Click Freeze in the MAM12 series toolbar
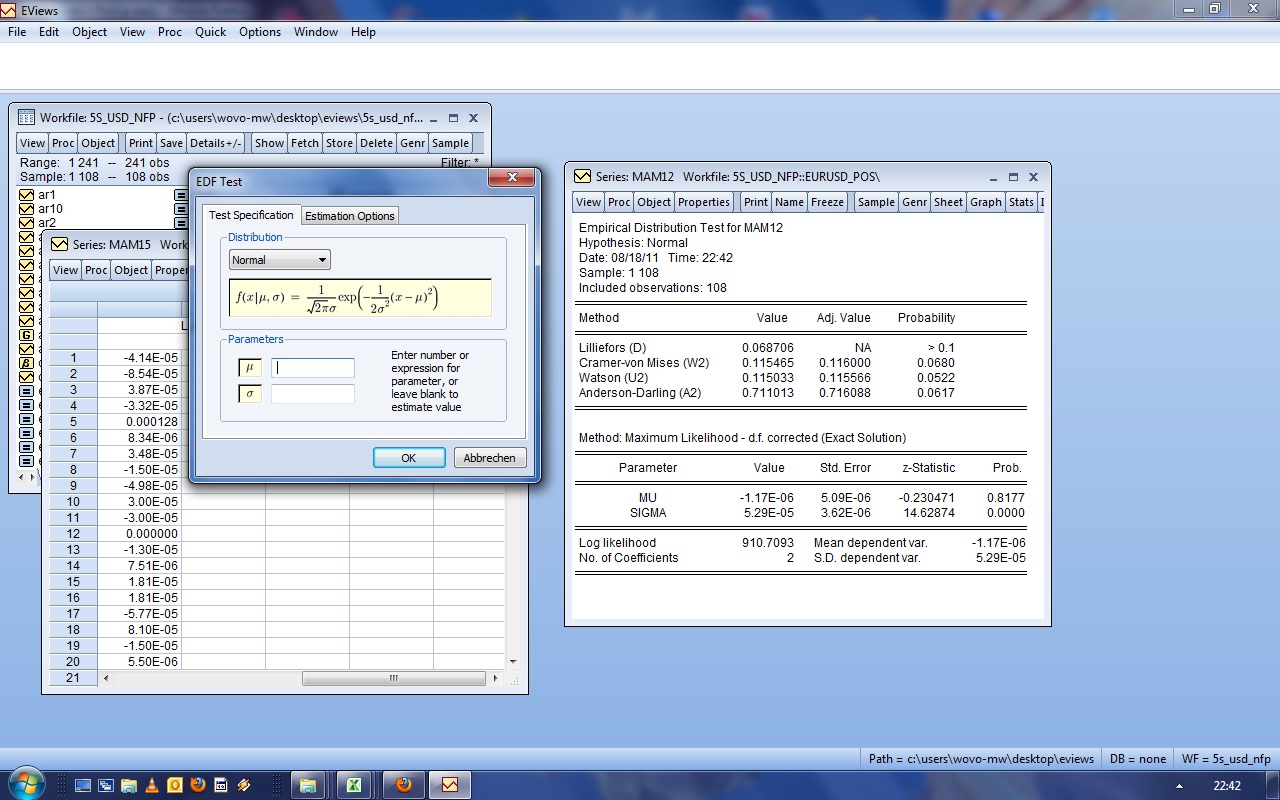This screenshot has width=1280, height=800. tap(828, 202)
